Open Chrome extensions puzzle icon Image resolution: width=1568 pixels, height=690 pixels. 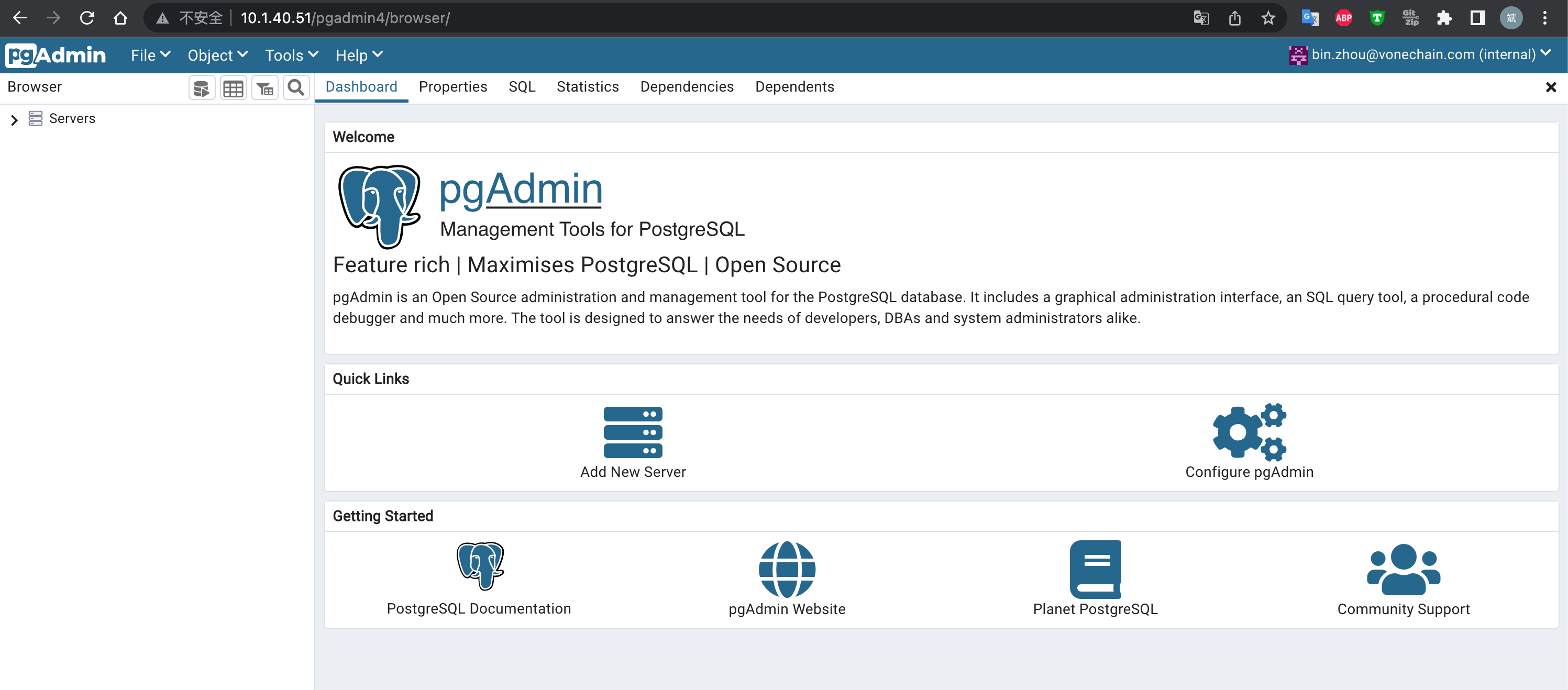[1444, 18]
